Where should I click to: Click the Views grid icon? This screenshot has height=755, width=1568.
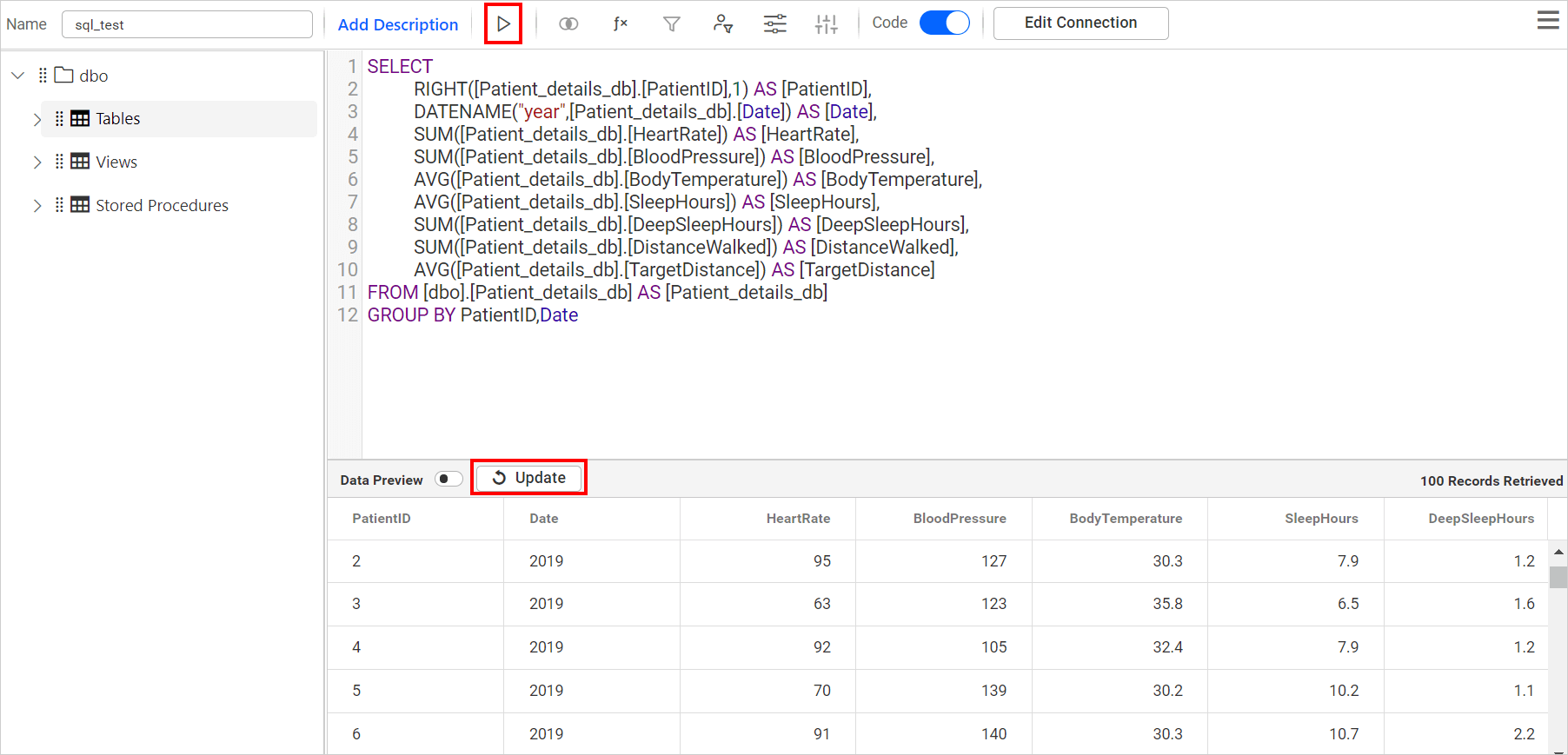[80, 162]
